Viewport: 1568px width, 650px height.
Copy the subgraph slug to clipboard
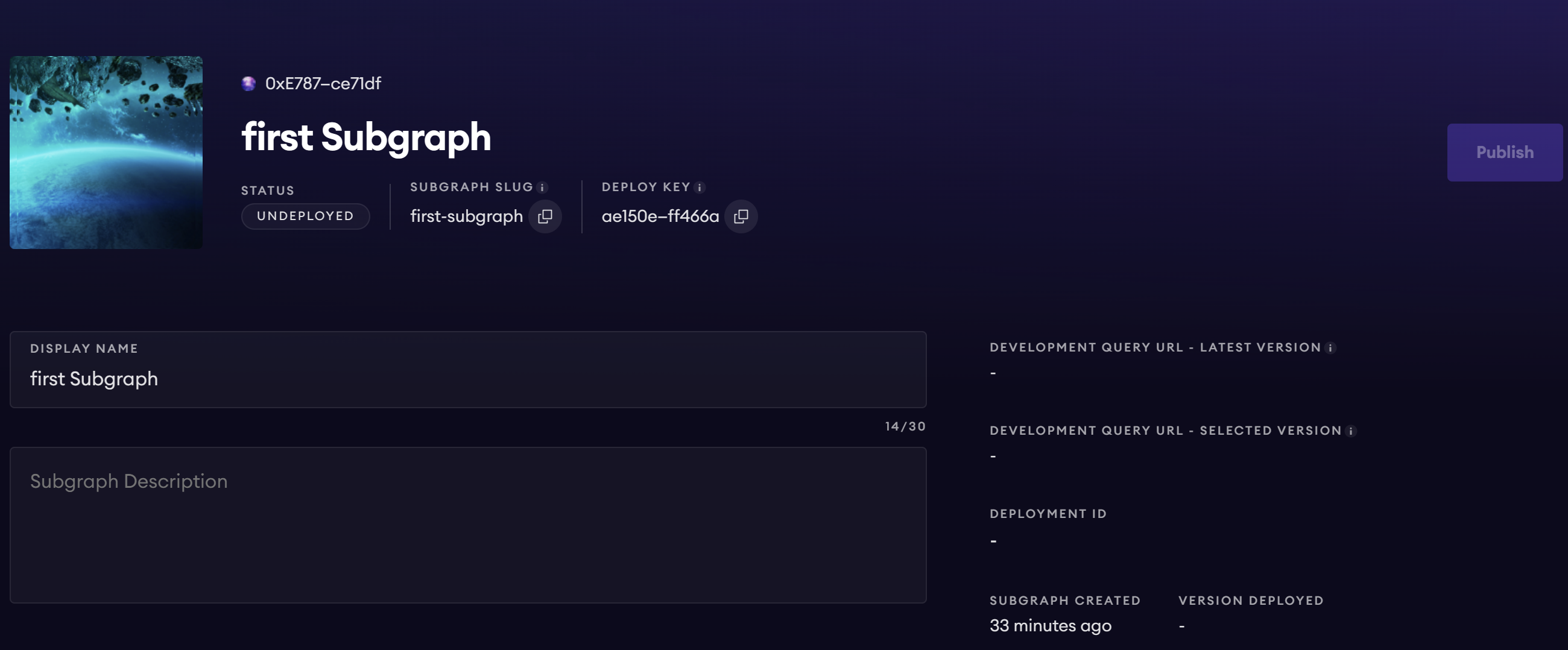(x=545, y=216)
